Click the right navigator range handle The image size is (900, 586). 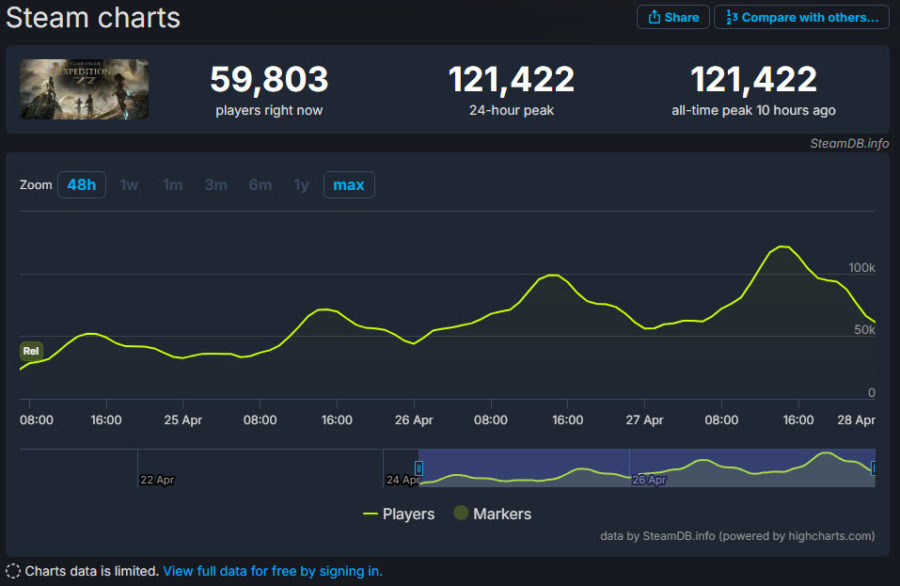coord(874,468)
